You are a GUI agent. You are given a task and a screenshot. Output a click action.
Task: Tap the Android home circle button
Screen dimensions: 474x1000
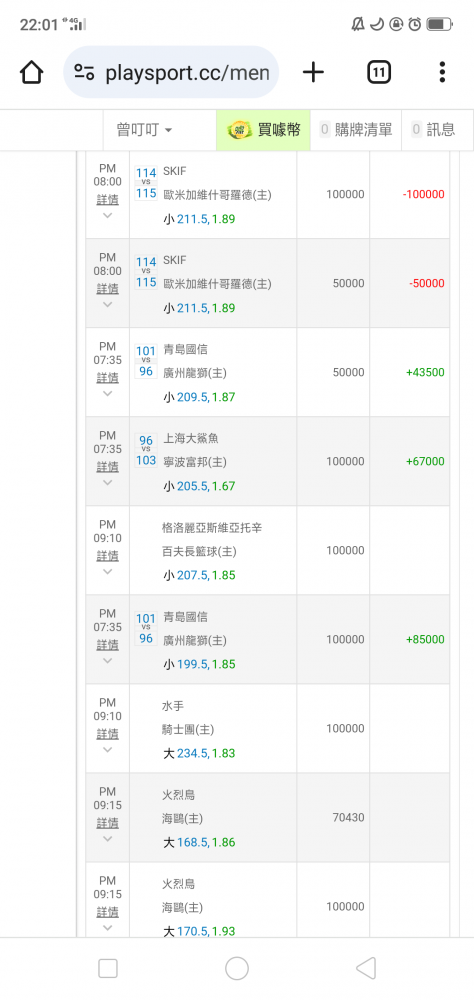tap(237, 968)
